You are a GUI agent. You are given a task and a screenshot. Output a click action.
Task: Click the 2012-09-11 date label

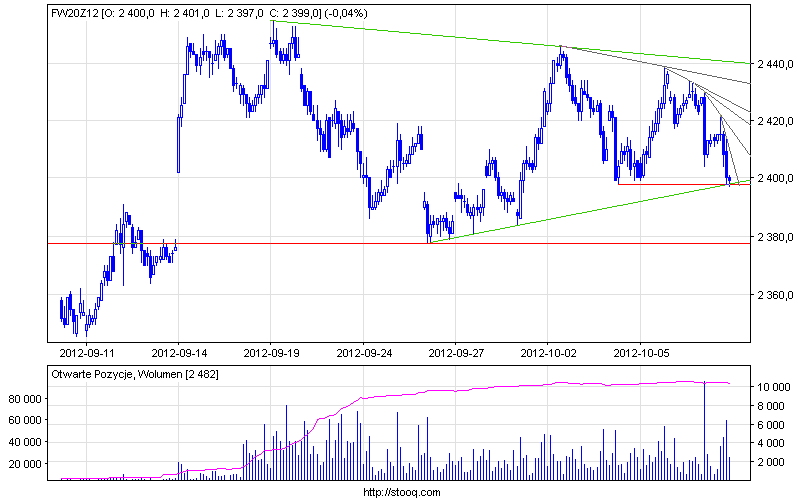(x=87, y=353)
